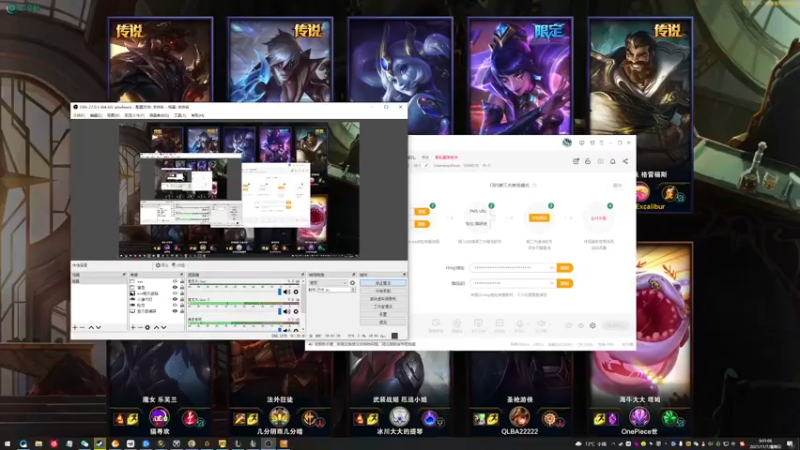
Task: Open the OBS Profile menu
Action: click(135, 116)
